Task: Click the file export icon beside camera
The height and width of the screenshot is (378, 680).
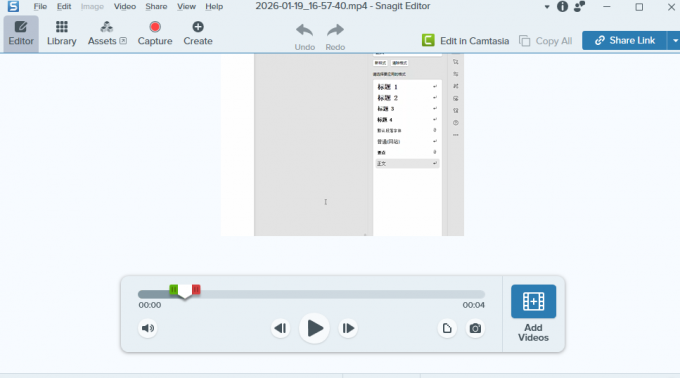Action: [x=447, y=328]
